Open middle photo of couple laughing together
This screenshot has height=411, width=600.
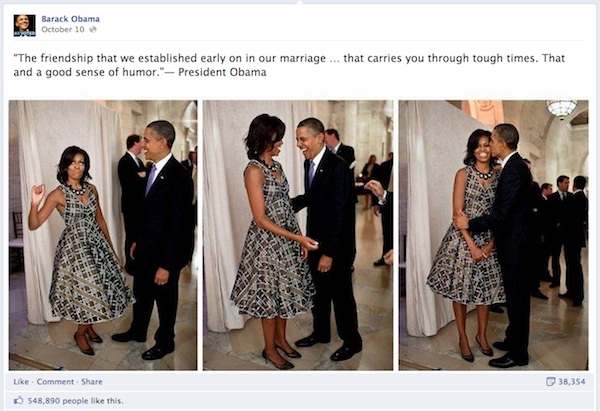[298, 235]
